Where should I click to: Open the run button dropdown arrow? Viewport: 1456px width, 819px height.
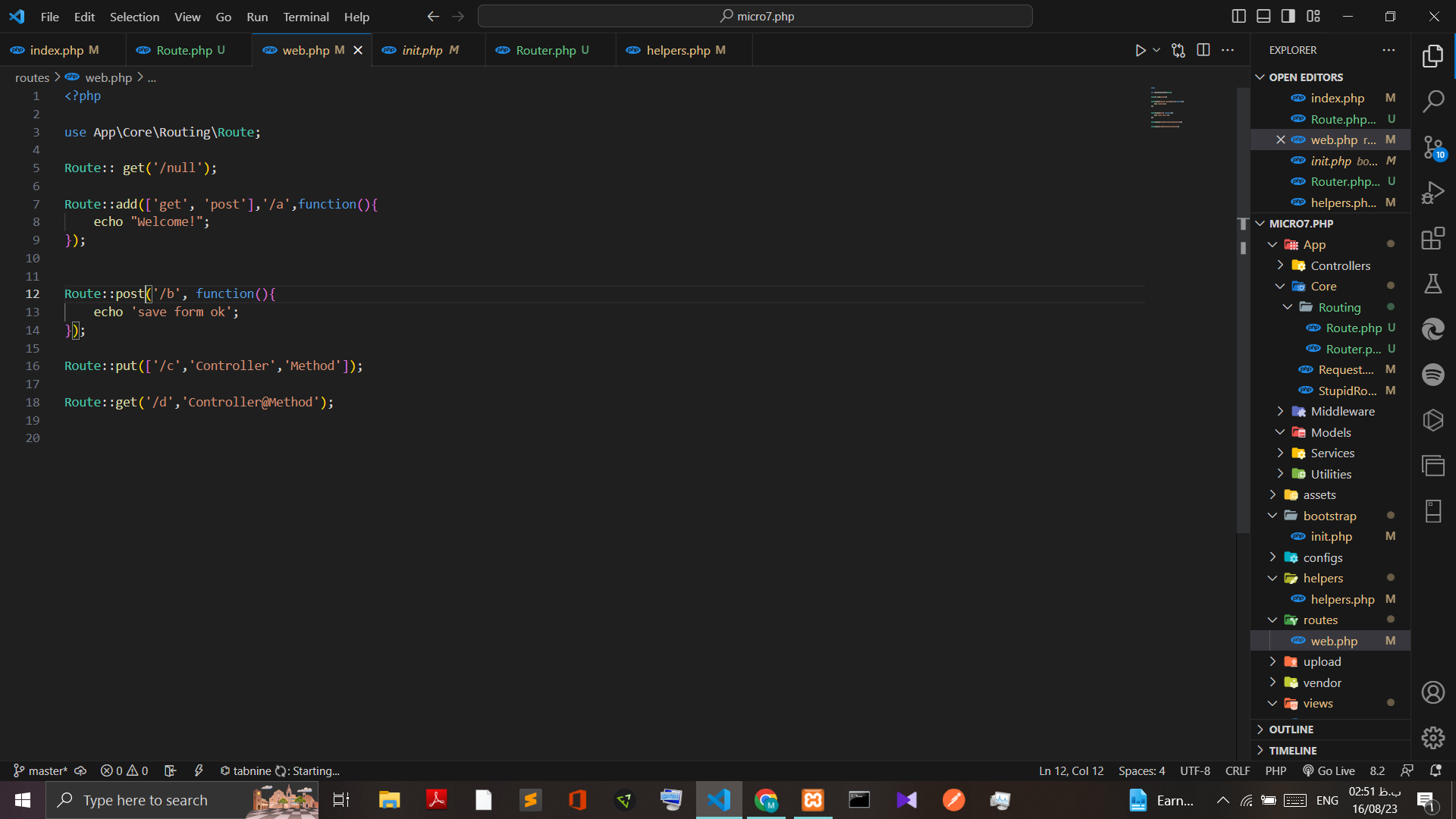click(1156, 50)
